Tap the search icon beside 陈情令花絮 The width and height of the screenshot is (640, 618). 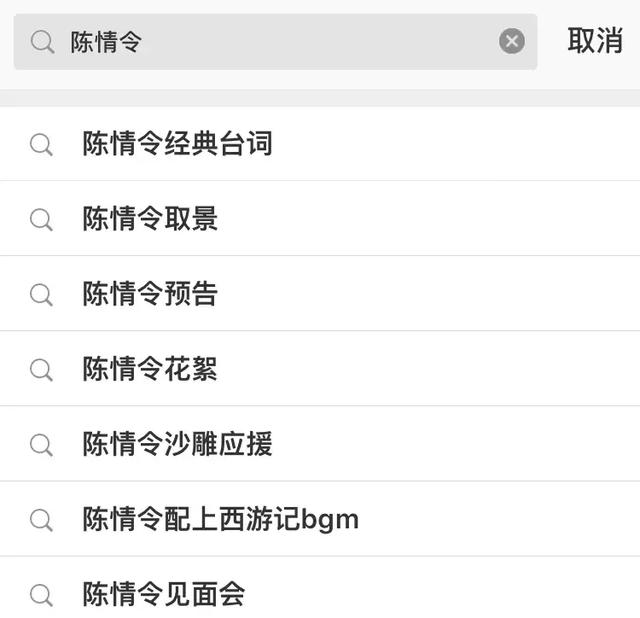41,370
